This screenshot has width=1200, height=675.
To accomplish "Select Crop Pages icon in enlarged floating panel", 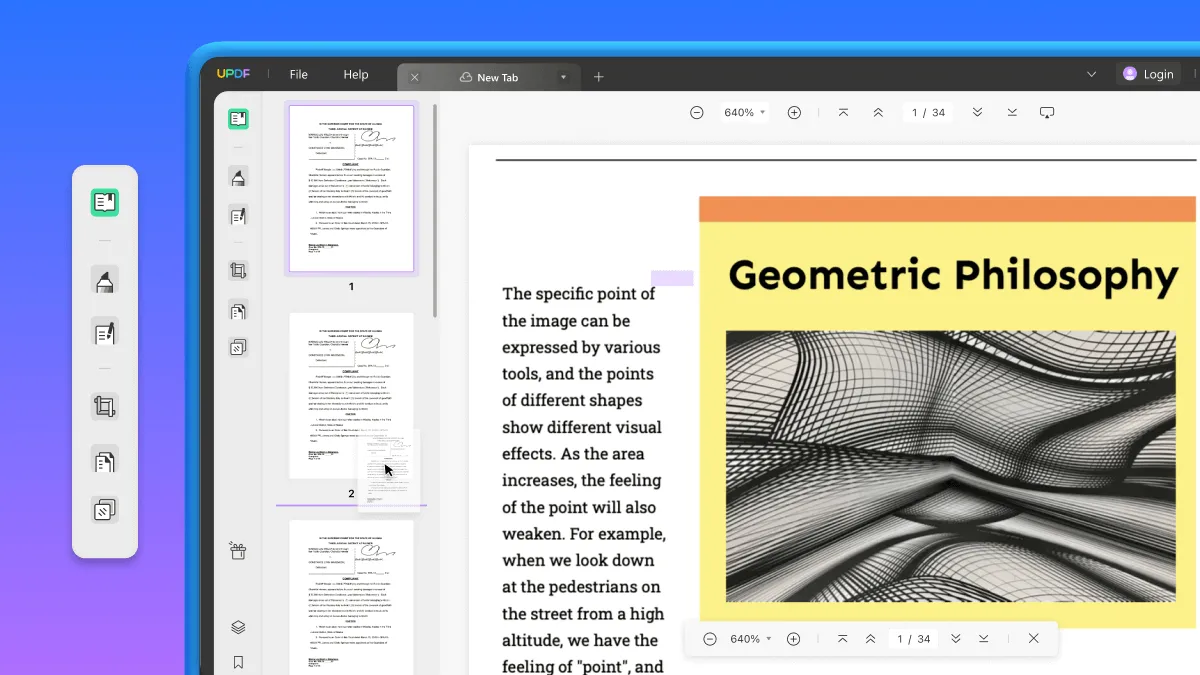I will [x=105, y=407].
